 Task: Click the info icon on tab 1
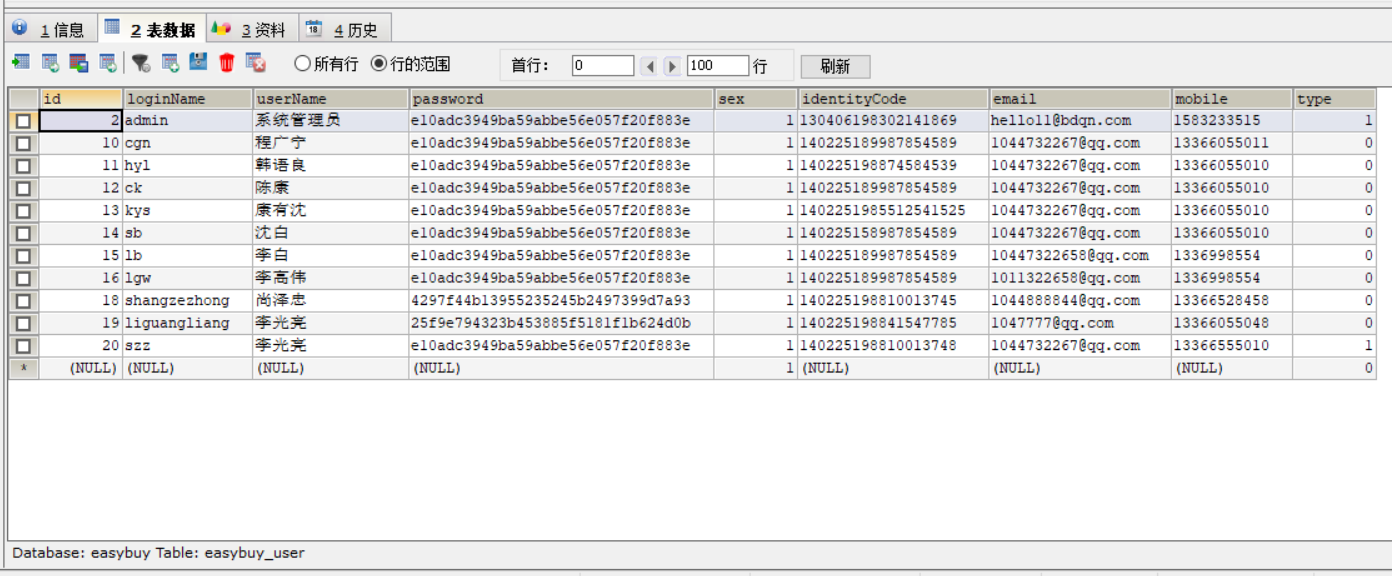(20, 28)
